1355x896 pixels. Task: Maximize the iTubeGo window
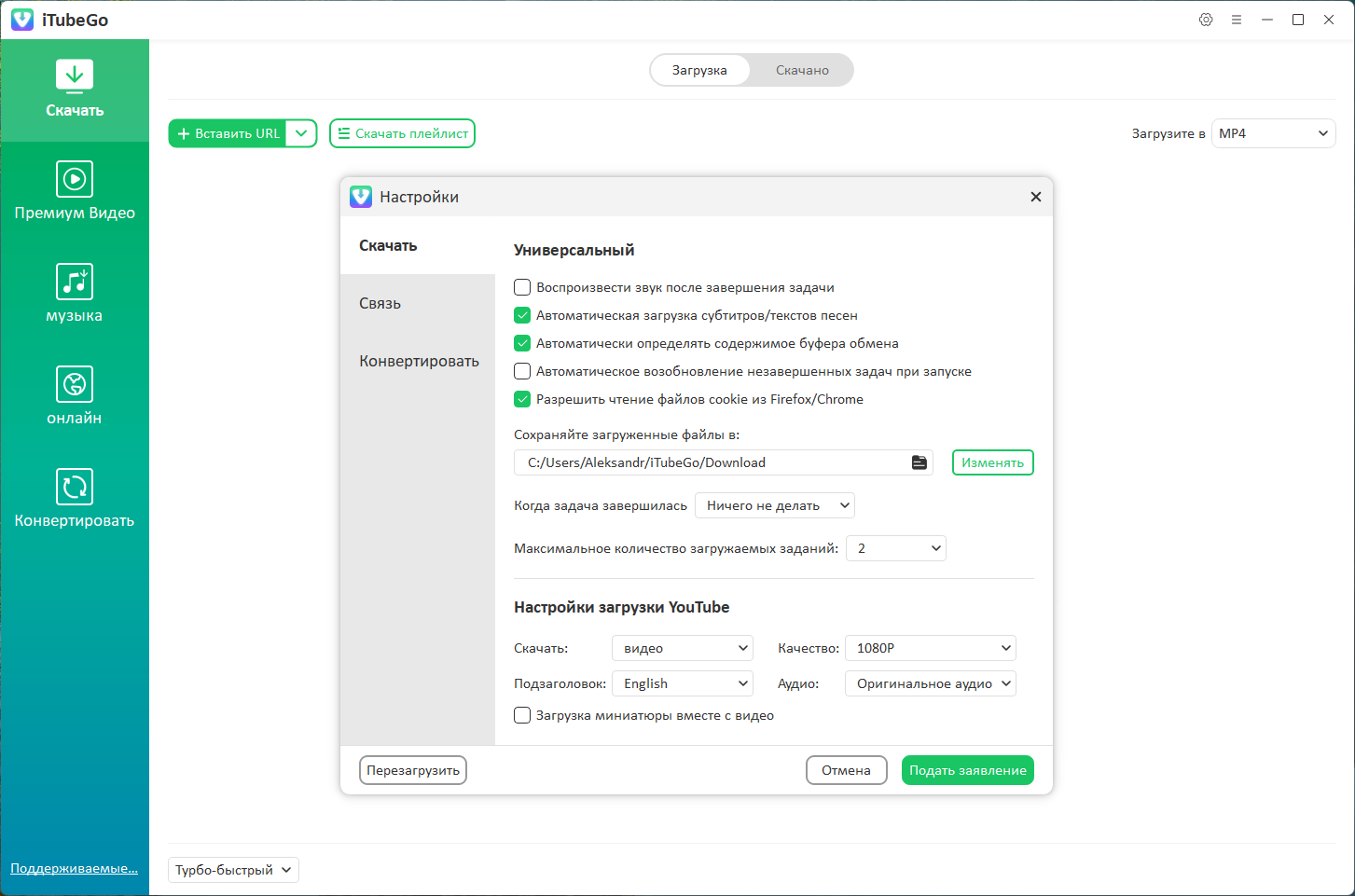(1298, 20)
